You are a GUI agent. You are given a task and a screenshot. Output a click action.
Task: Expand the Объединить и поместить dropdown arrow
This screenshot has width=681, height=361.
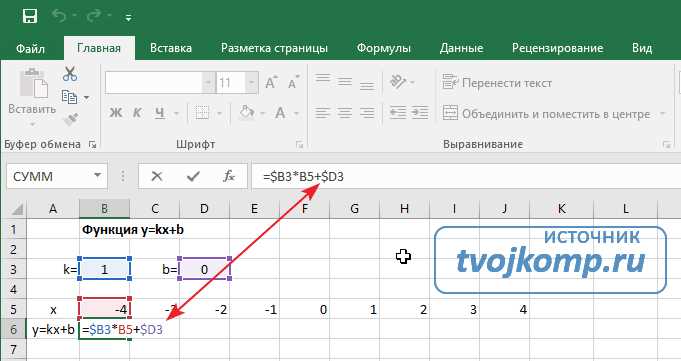(x=663, y=114)
